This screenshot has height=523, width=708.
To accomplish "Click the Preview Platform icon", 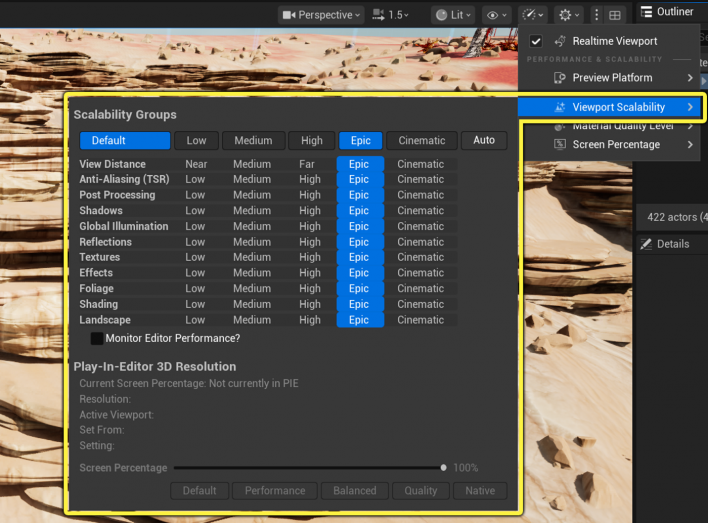I will [560, 78].
